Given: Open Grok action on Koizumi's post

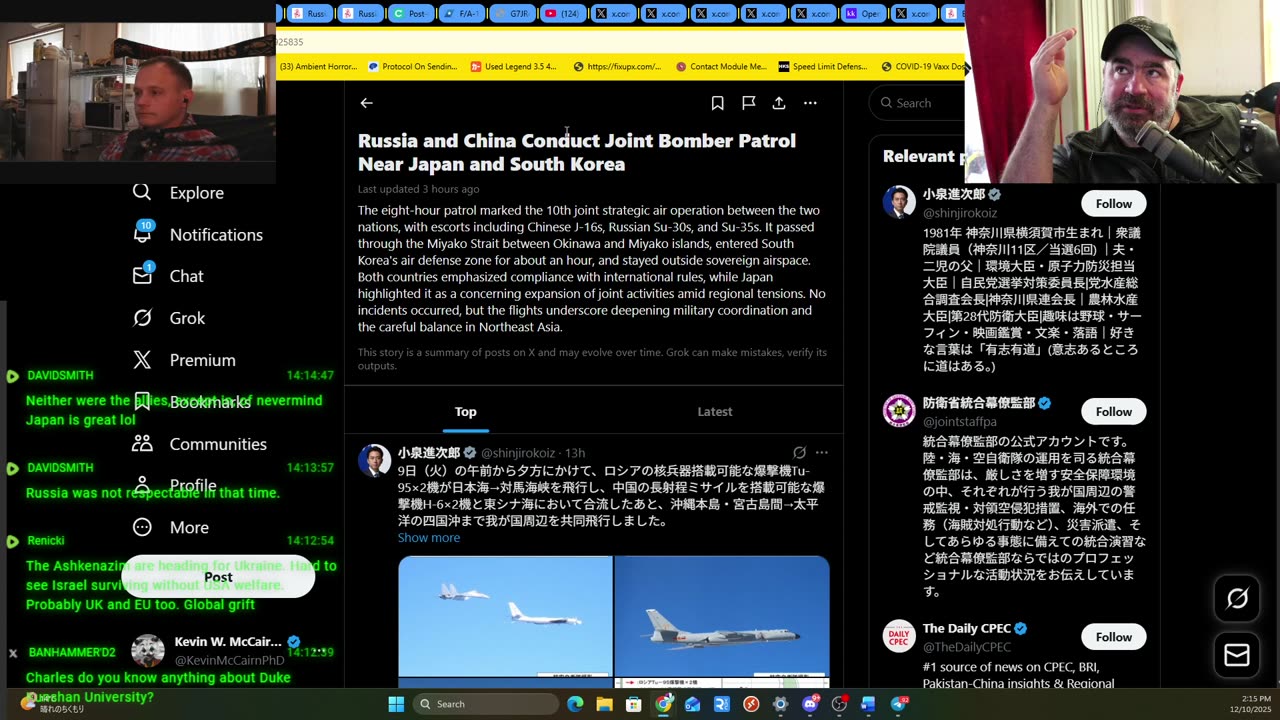Looking at the screenshot, I should point(799,453).
